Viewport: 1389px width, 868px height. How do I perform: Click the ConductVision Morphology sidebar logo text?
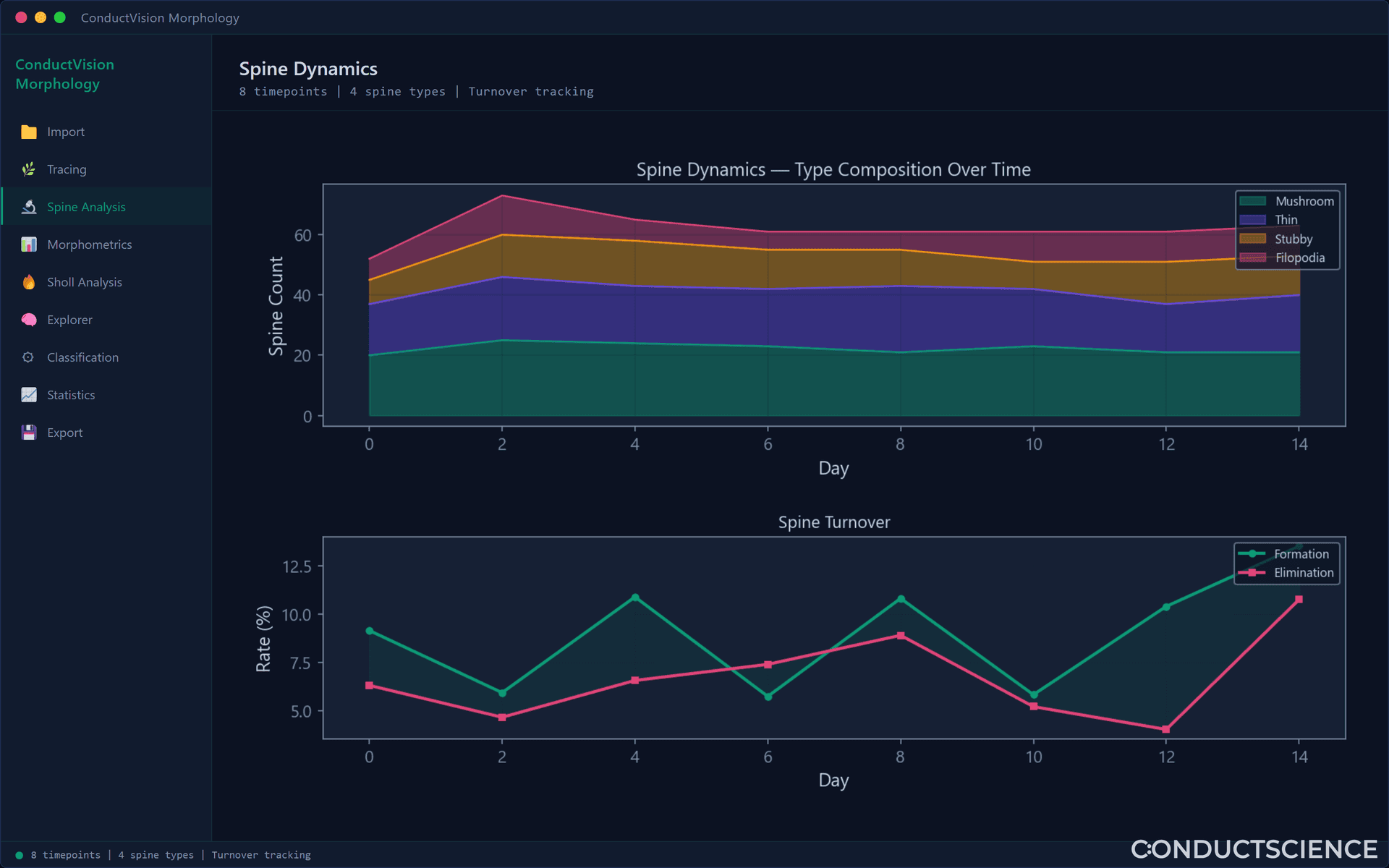point(65,75)
